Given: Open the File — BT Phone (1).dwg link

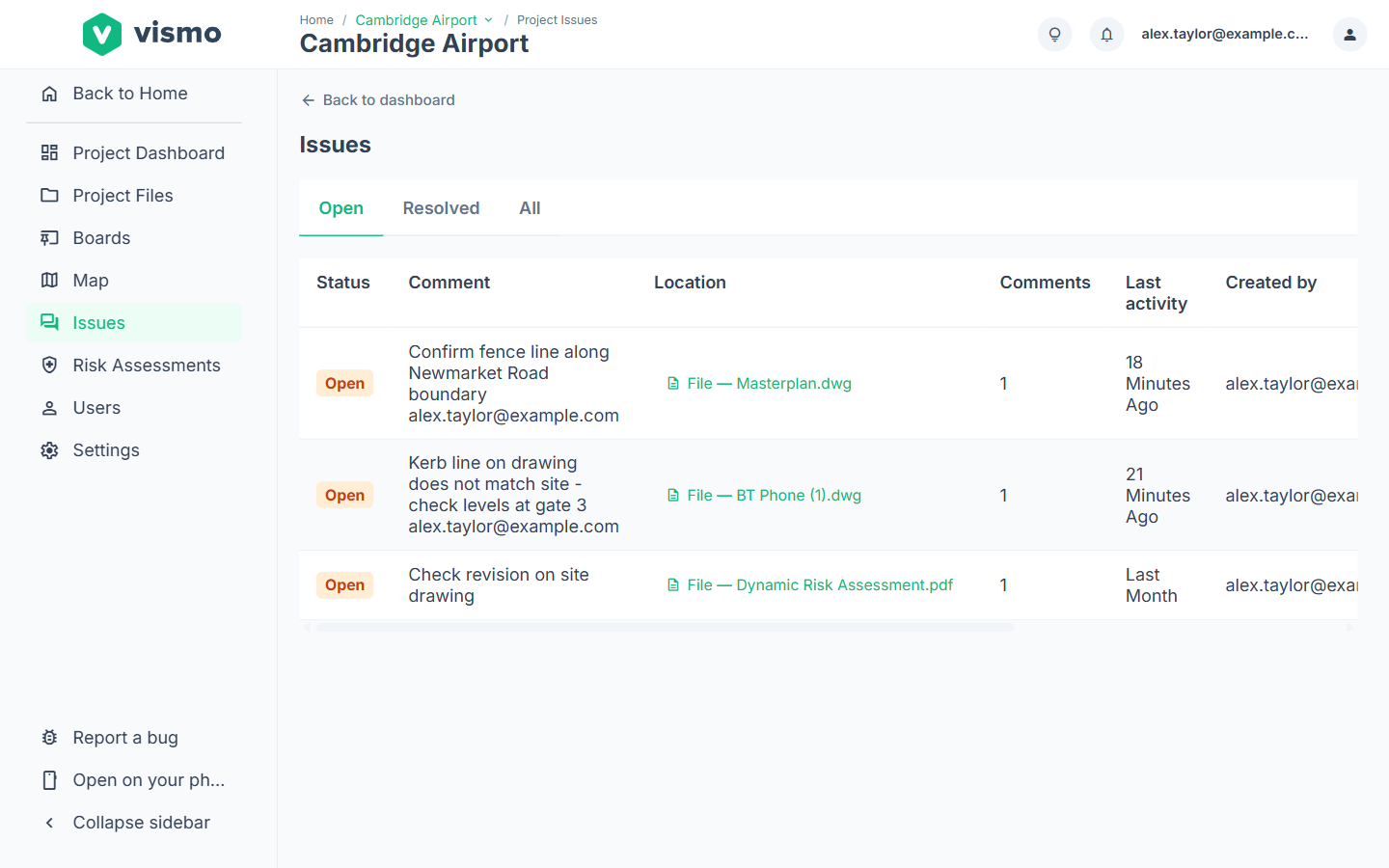Looking at the screenshot, I should pos(764,496).
